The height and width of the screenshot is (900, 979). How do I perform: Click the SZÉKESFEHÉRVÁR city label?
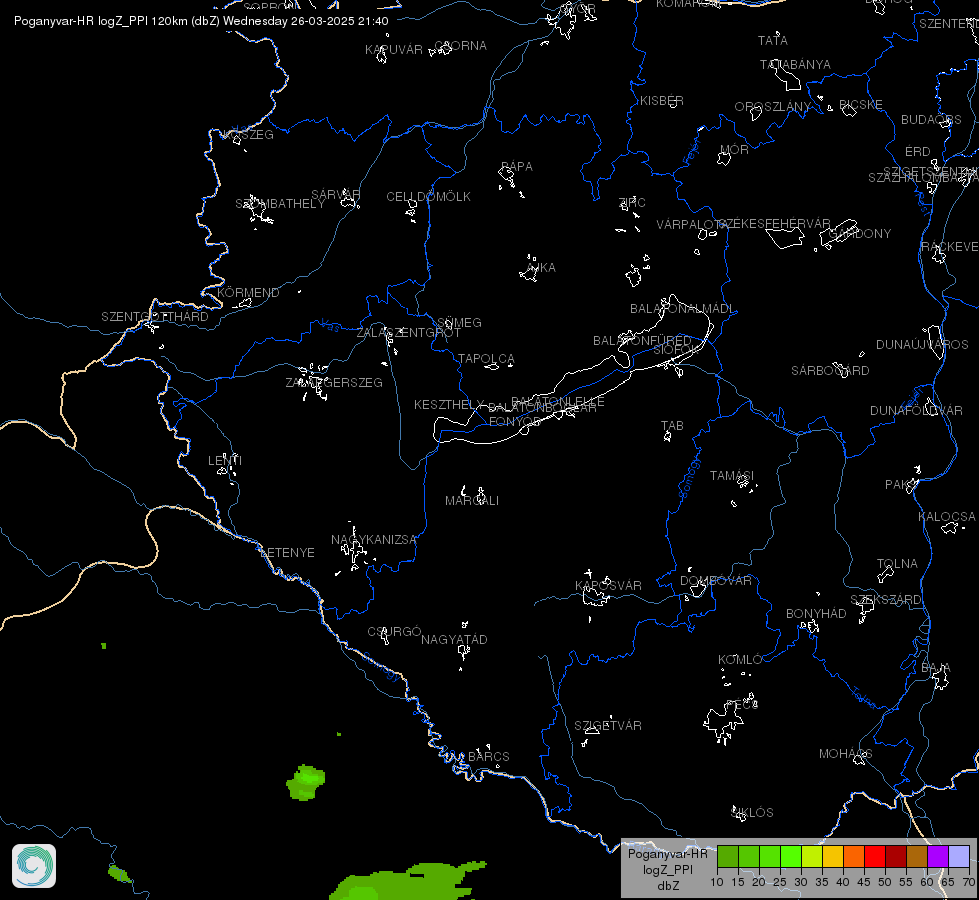(774, 224)
